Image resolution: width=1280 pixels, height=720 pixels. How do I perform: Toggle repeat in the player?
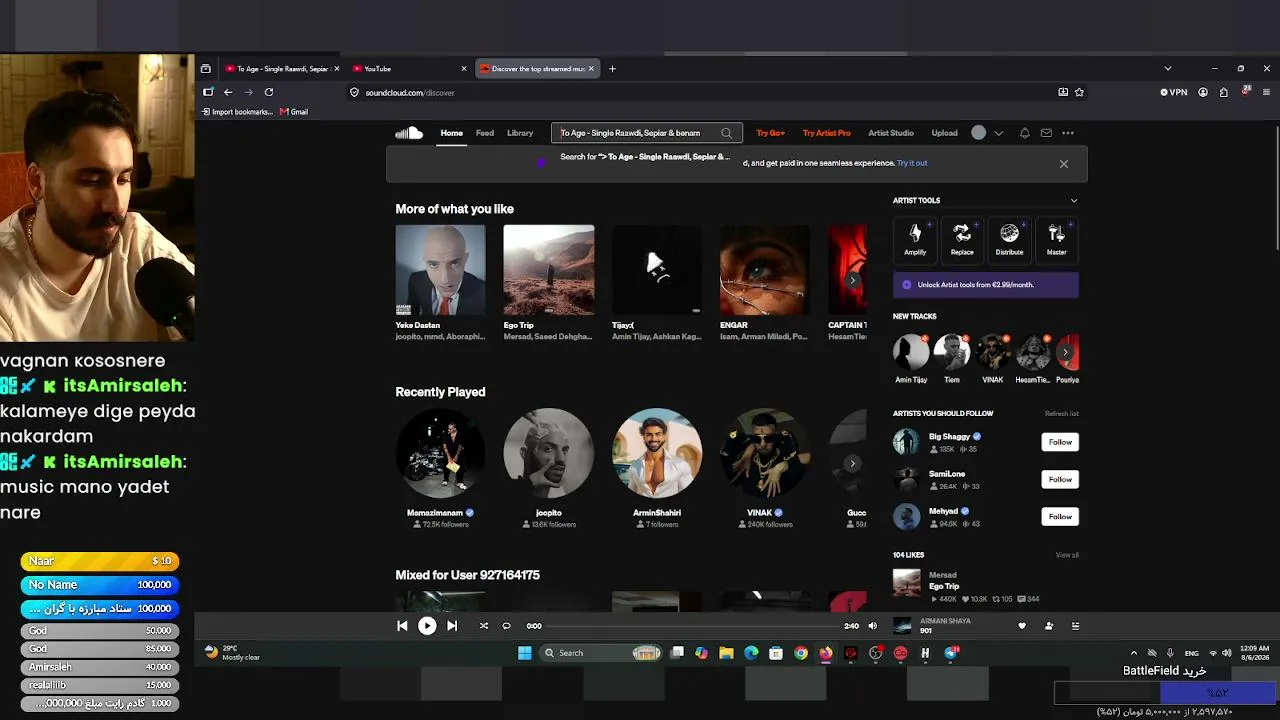pos(506,626)
